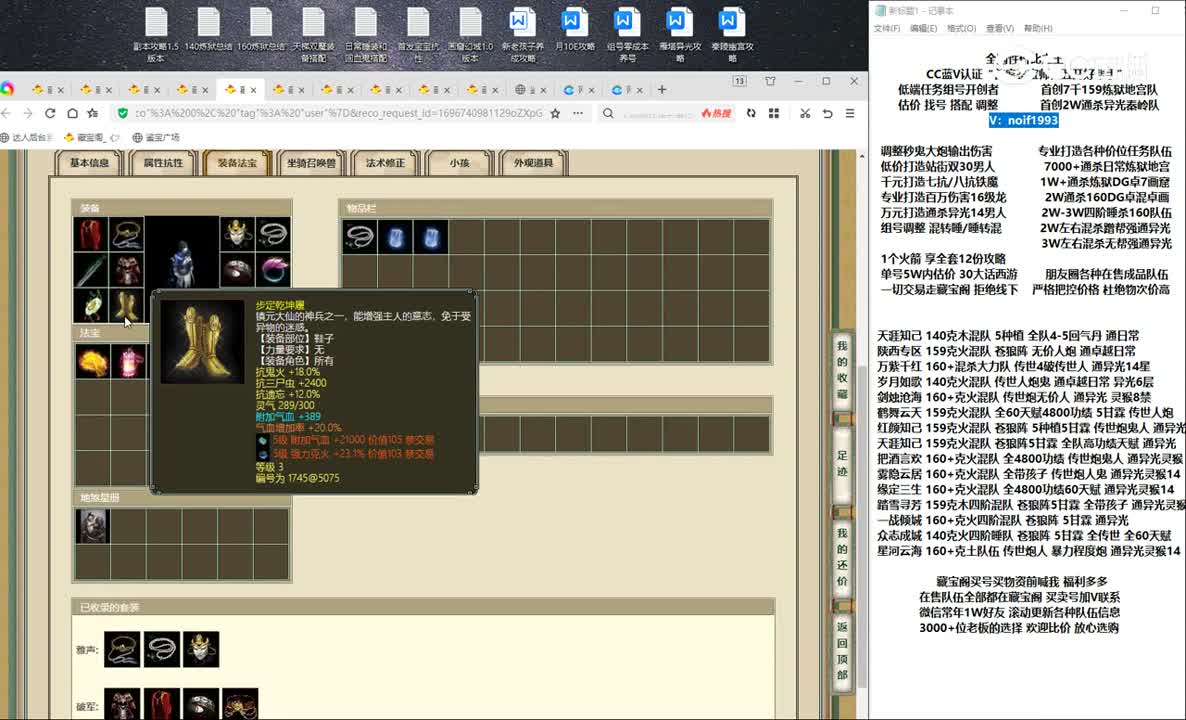The image size is (1186, 720).
Task: Bookmark page using star in address bar
Action: pyautogui.click(x=555, y=113)
